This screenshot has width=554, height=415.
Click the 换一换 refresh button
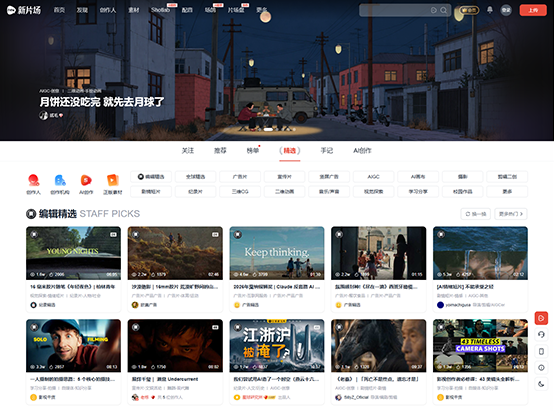475,214
